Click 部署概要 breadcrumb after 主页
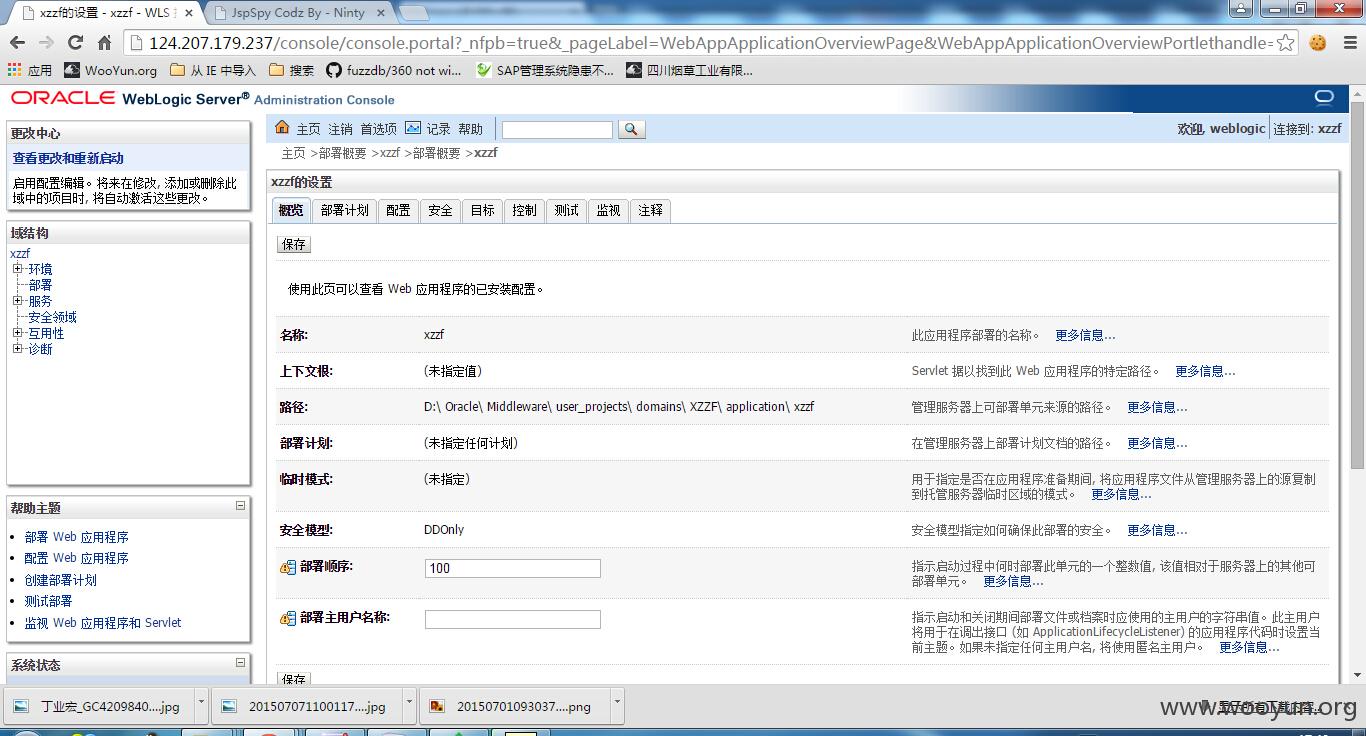The width and height of the screenshot is (1366, 736). click(x=343, y=153)
